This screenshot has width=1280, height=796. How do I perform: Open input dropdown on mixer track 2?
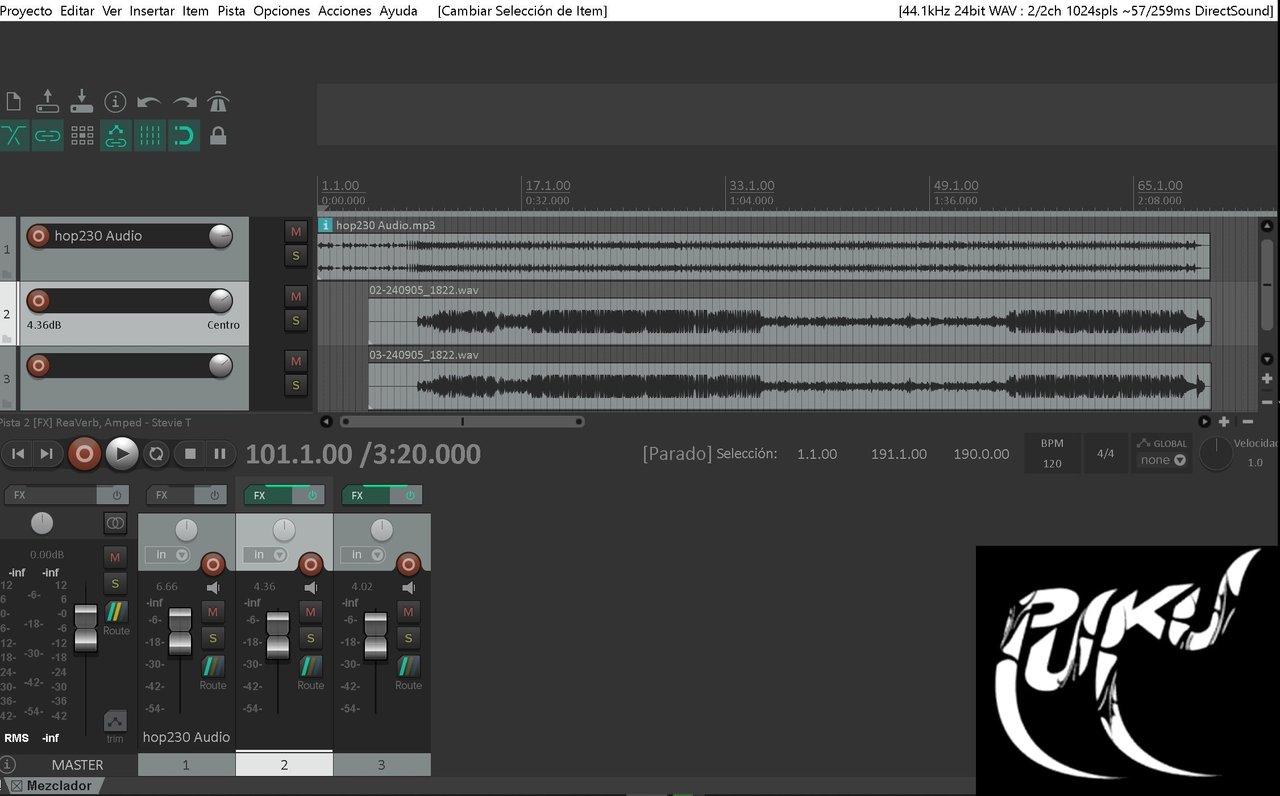265,554
